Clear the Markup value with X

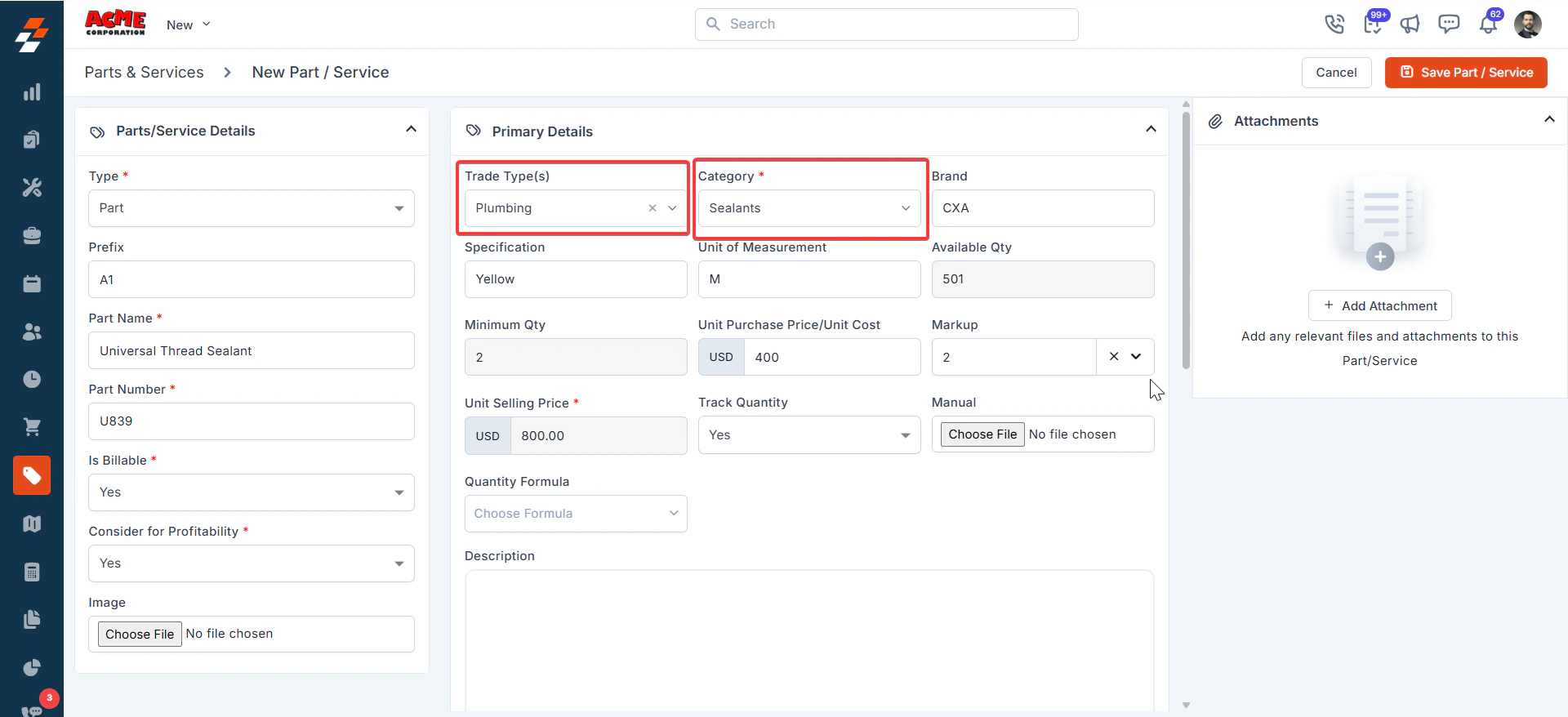point(1114,357)
